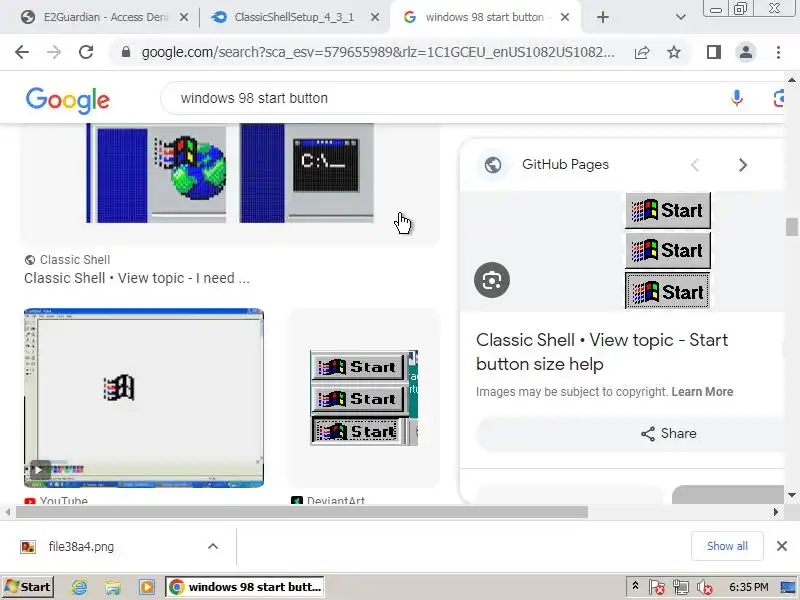Viewport: 800px width, 600px height.
Task: Switch to ClassicShellSetup_4_3_1 tab
Action: point(294,17)
